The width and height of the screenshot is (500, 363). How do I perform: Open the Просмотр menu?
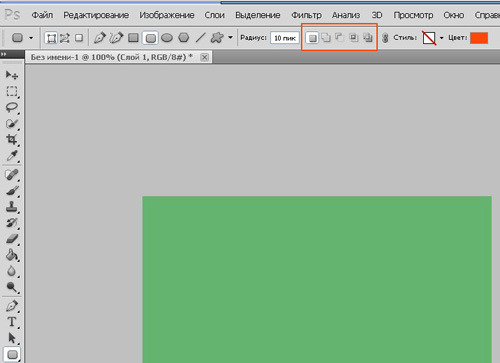[413, 15]
